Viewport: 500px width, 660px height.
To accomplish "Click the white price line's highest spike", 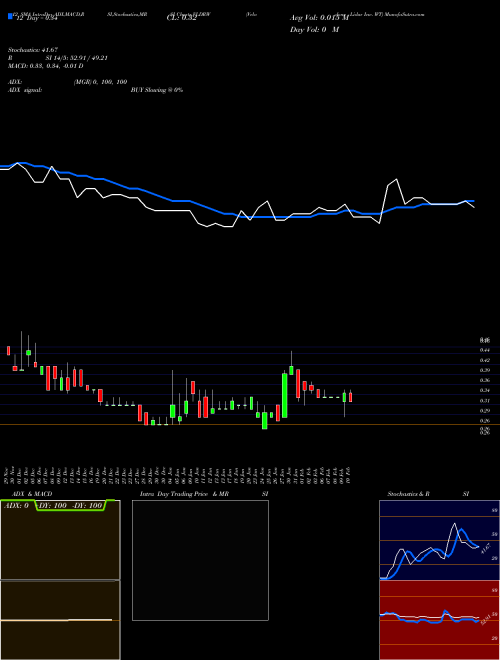I will 395,180.
